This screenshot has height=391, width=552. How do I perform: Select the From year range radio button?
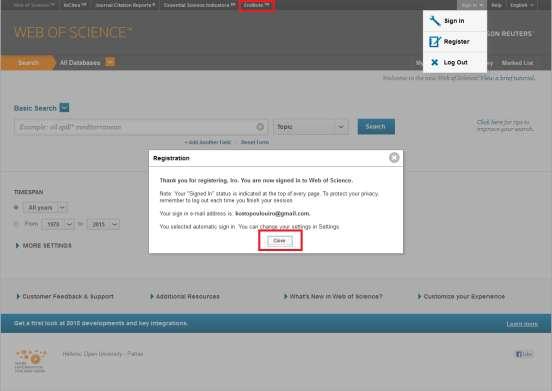pyautogui.click(x=16, y=224)
